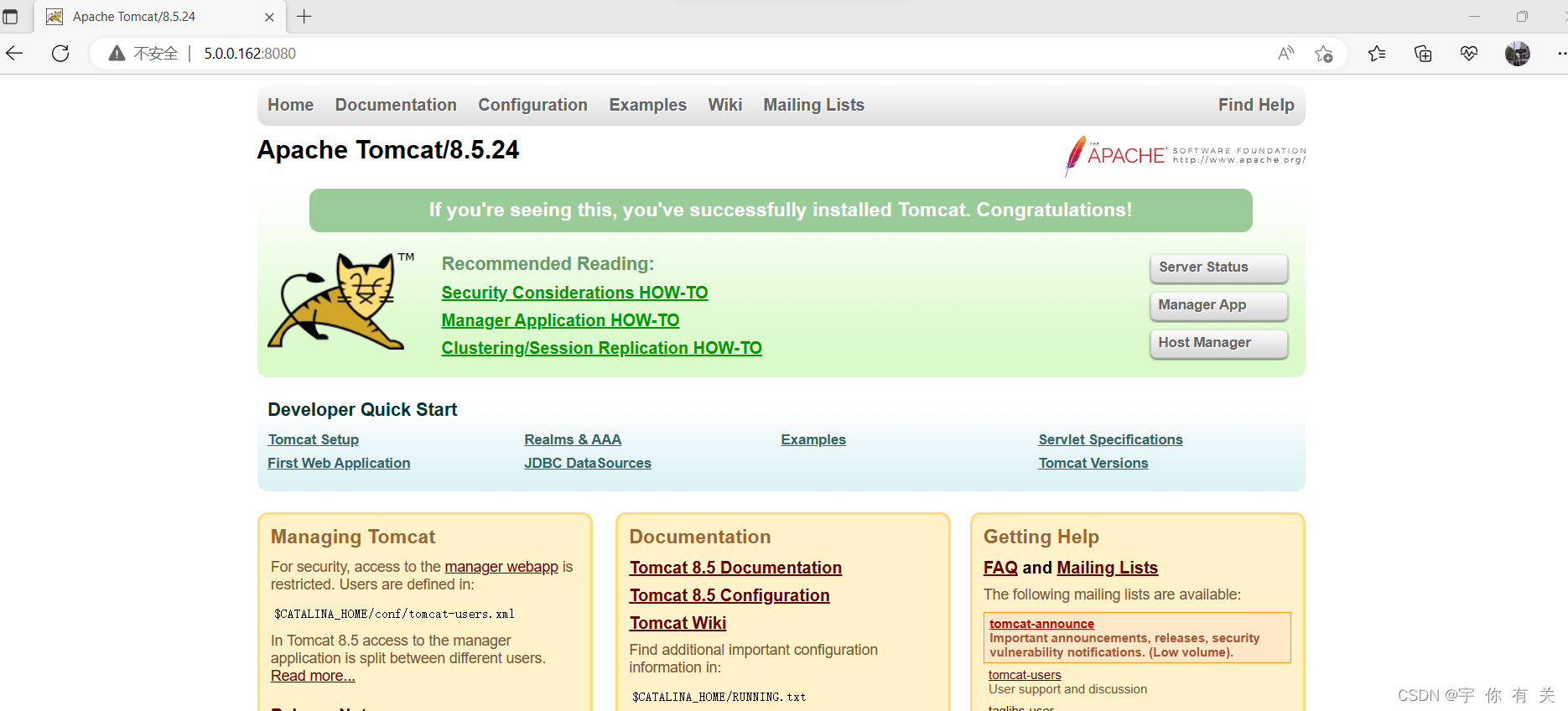The image size is (1568, 711).
Task: Follow the manager webapp link
Action: pos(501,567)
